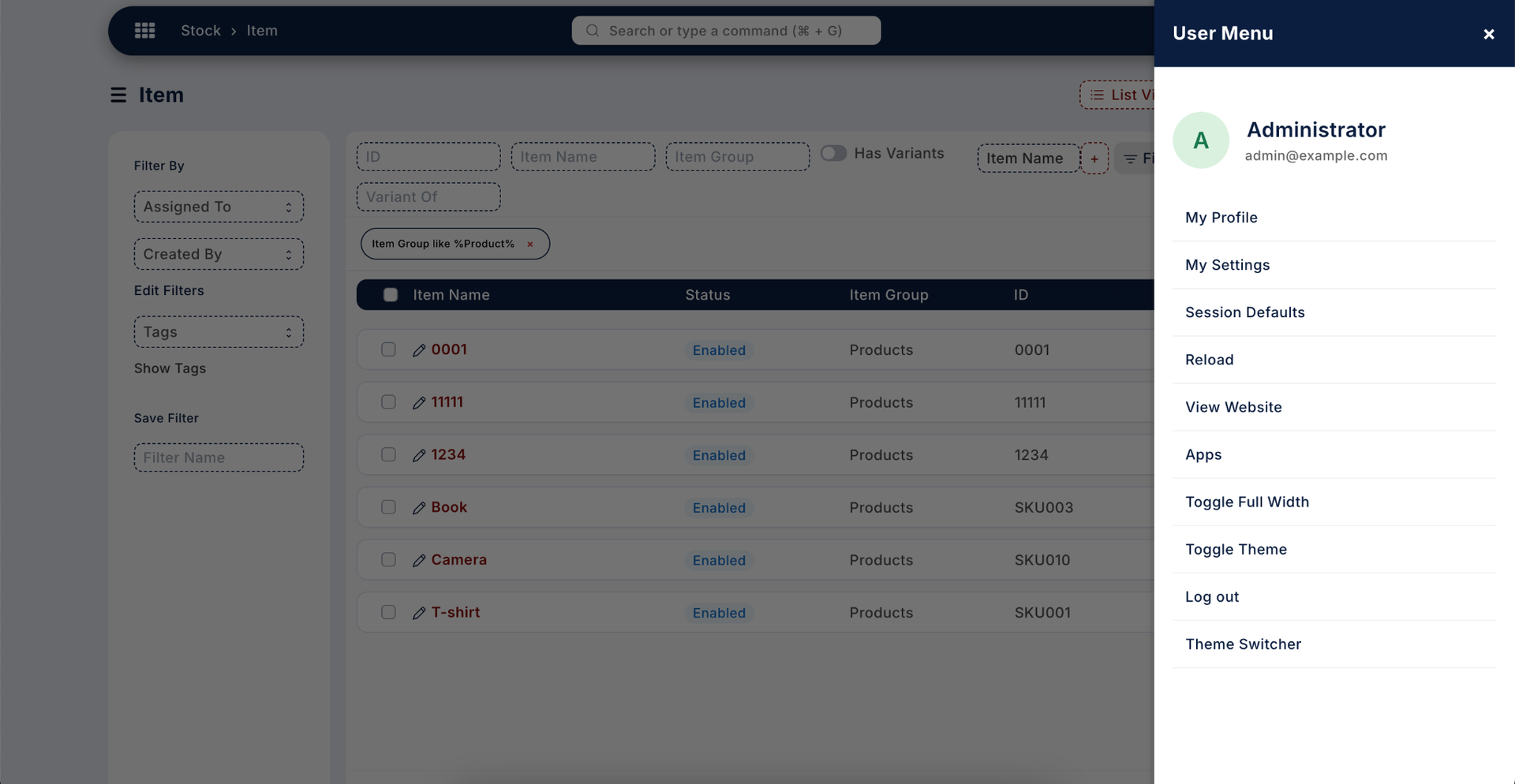Select View Website menu entry

[1334, 407]
